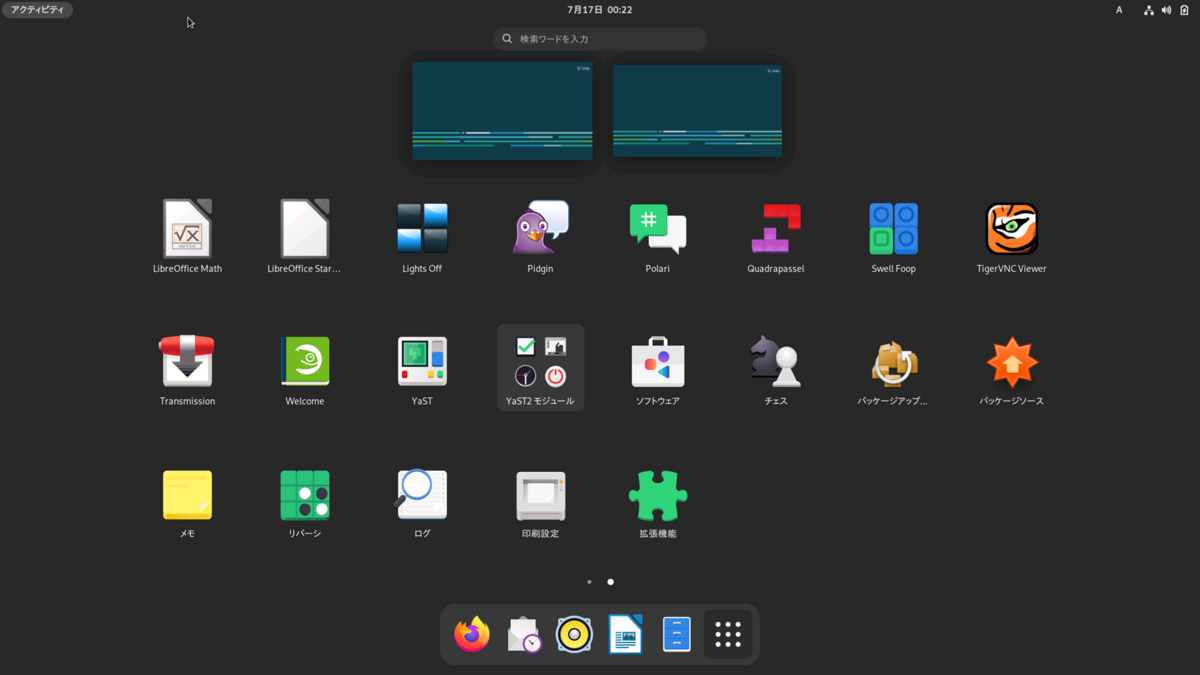1200x675 pixels.
Task: Launch 拡張機能 extensions app
Action: click(x=657, y=502)
